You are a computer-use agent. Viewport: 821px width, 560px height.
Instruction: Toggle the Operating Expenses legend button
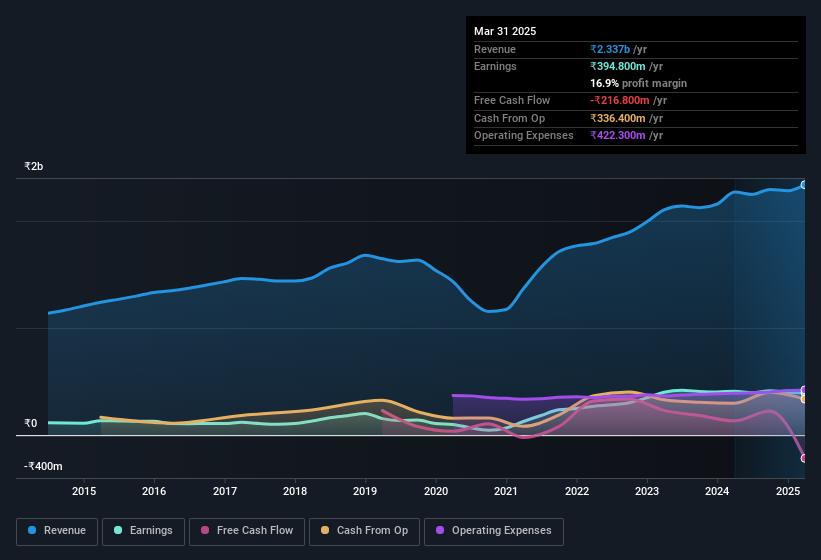coord(494,532)
